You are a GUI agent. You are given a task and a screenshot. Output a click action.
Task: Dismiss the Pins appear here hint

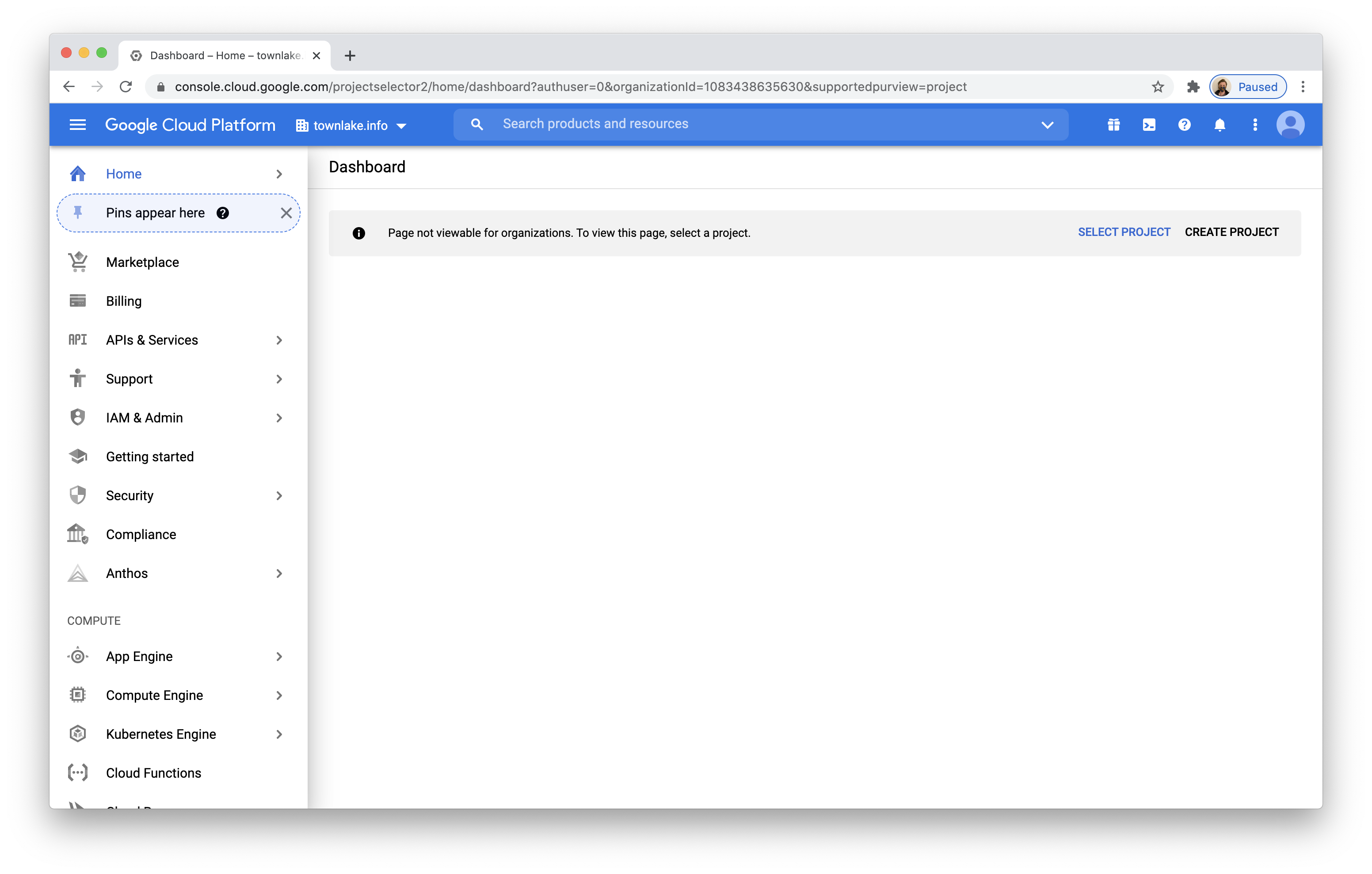click(x=286, y=213)
